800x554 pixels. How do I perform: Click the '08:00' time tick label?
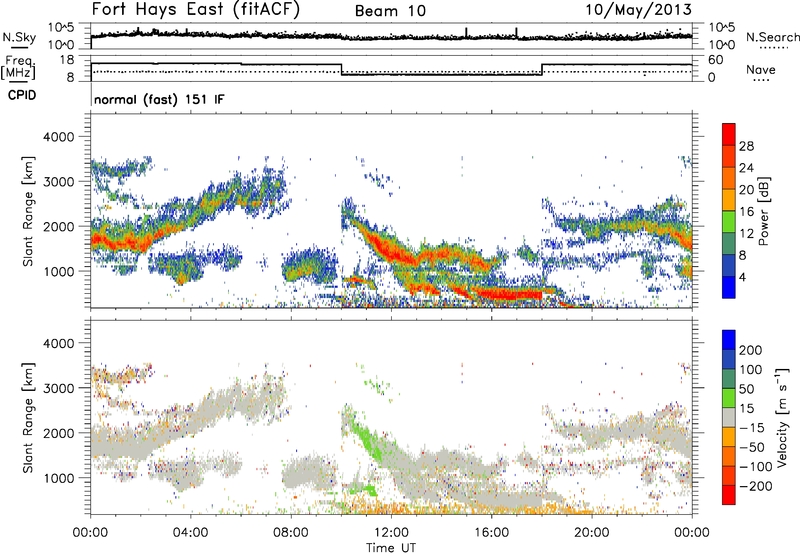[291, 533]
